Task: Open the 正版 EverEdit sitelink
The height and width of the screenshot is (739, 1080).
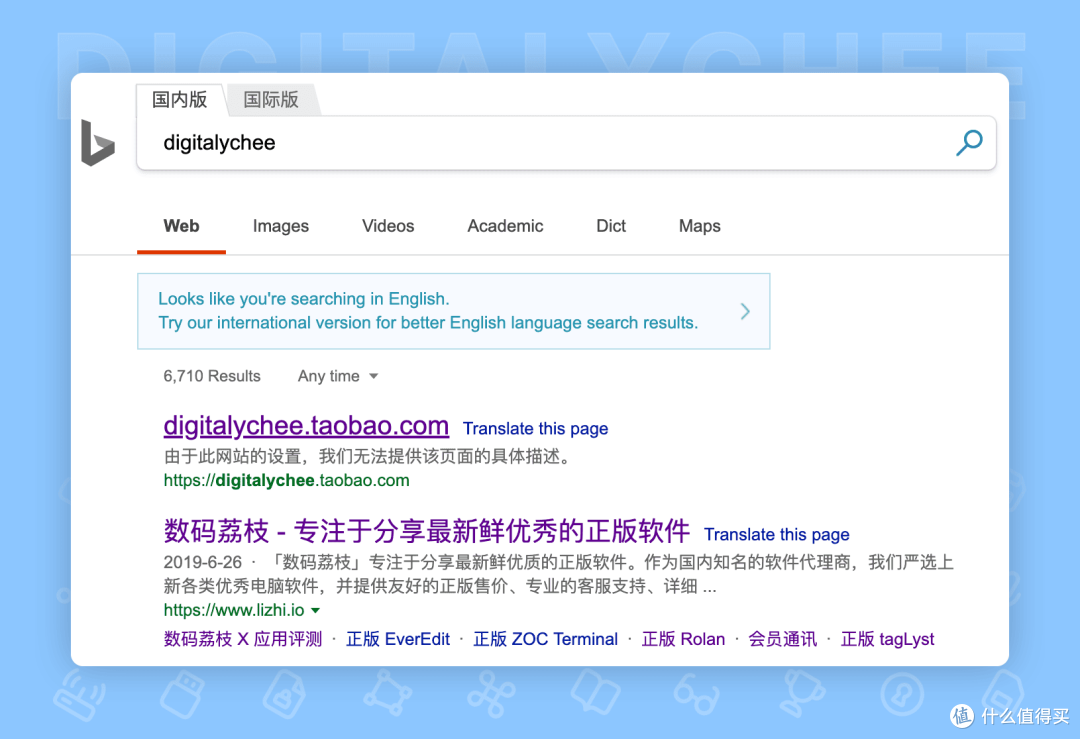Action: click(x=398, y=639)
